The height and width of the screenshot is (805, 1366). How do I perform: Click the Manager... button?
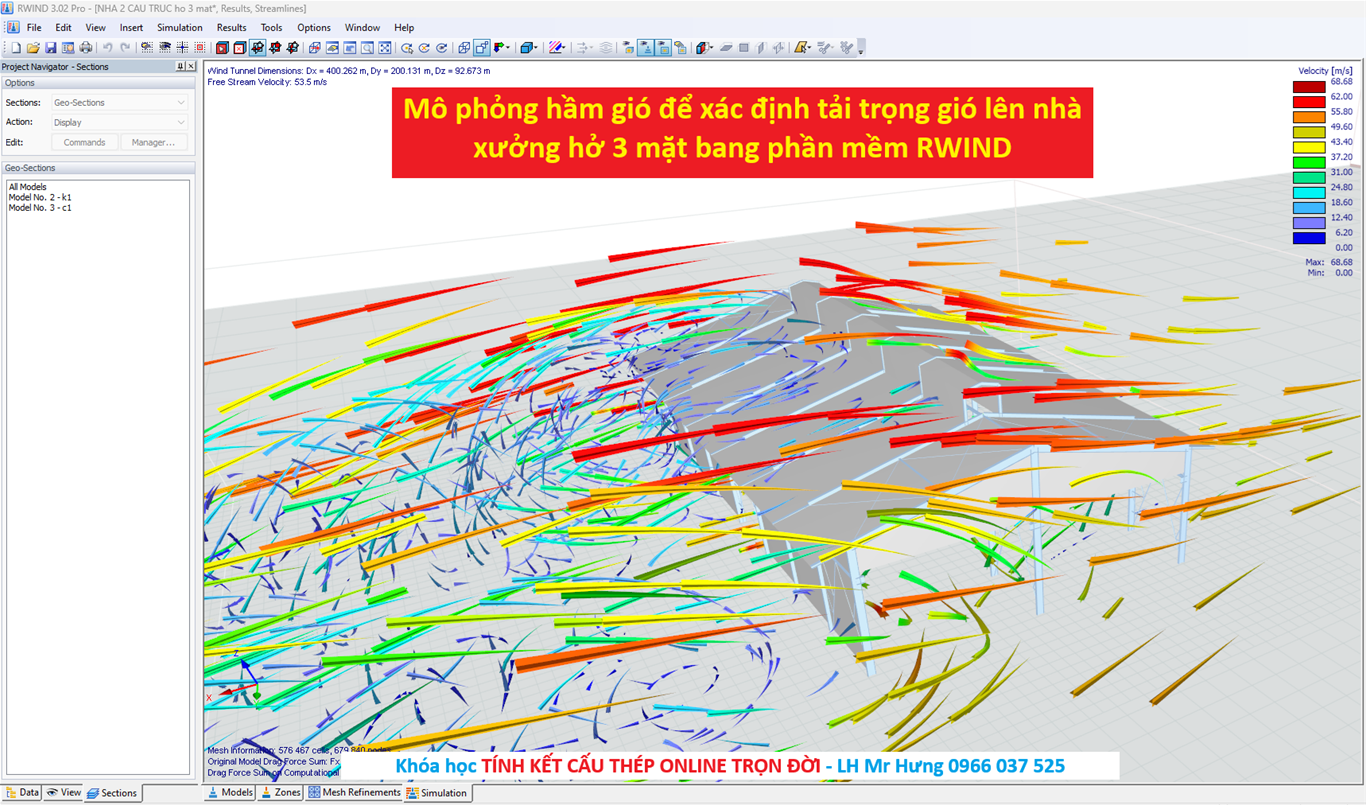point(153,142)
